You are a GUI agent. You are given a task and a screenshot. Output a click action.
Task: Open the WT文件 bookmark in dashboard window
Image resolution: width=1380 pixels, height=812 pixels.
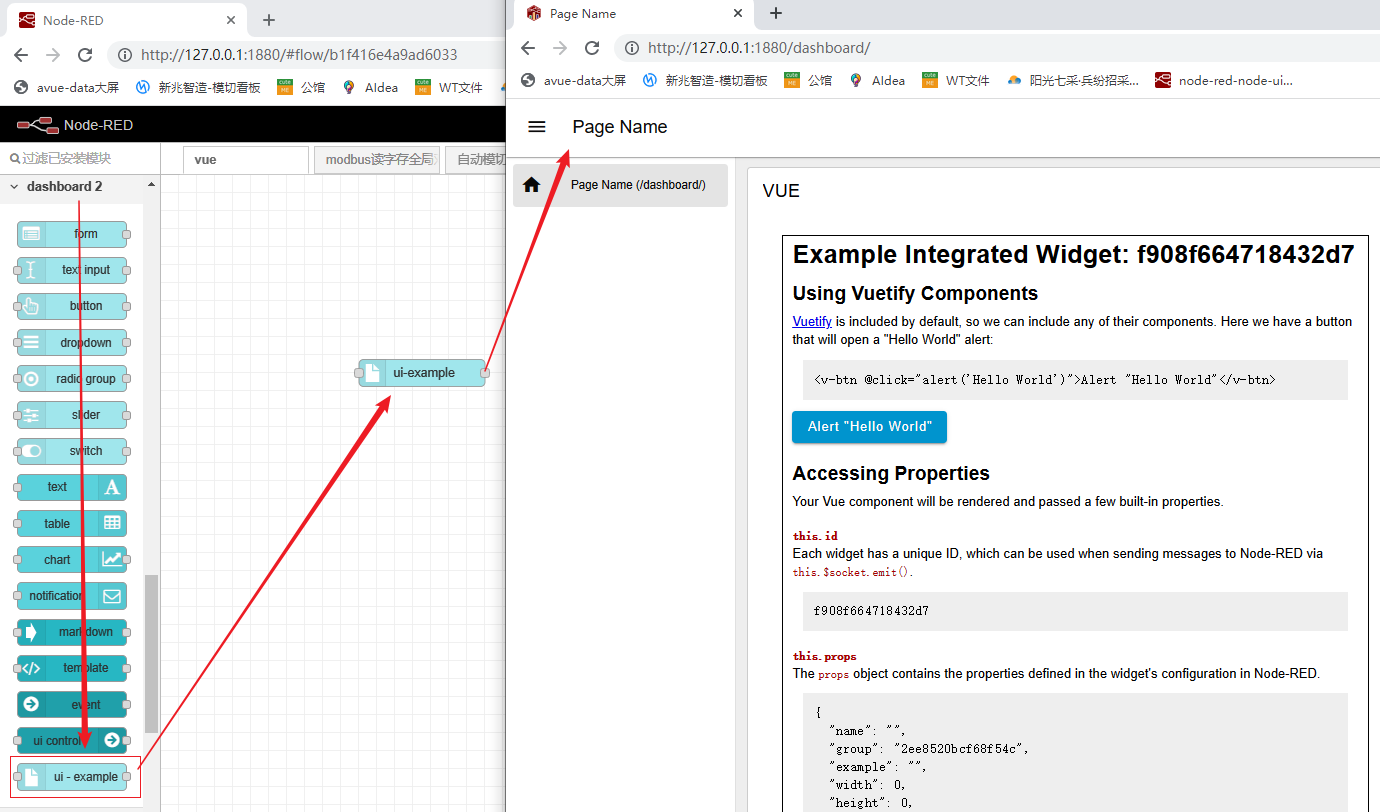click(x=956, y=81)
